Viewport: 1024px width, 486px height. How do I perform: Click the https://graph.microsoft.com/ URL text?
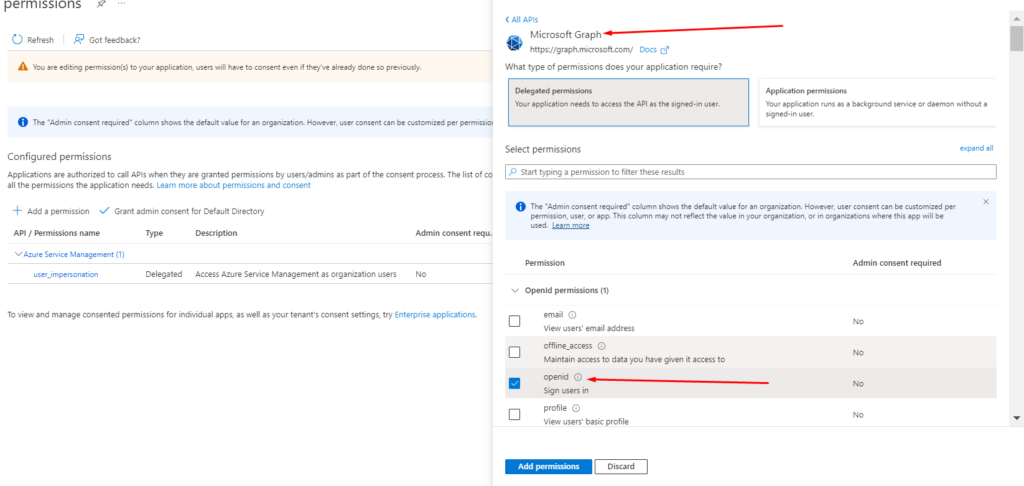581,50
